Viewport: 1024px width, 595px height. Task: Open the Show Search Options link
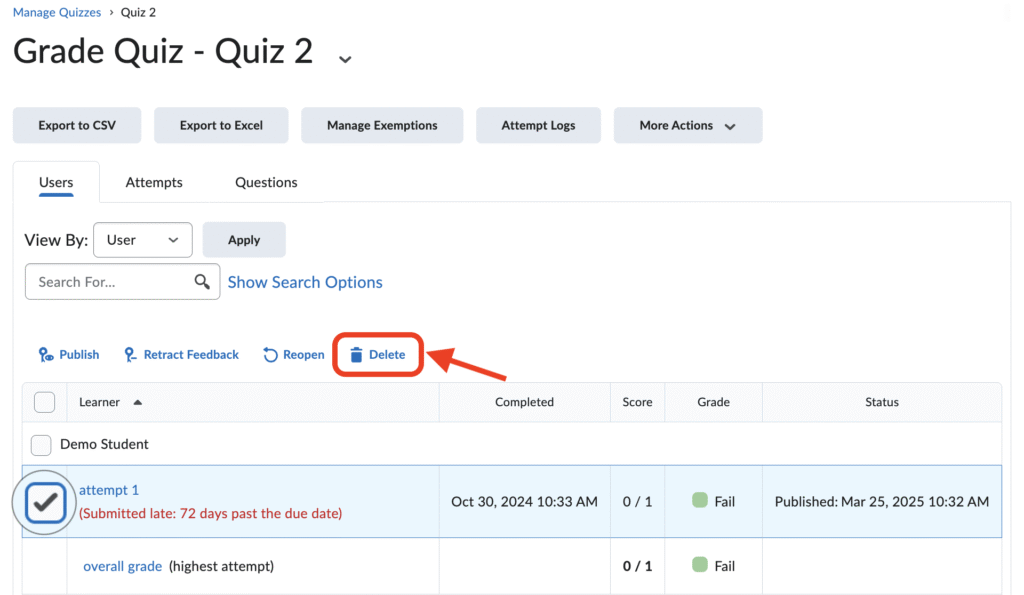click(305, 282)
